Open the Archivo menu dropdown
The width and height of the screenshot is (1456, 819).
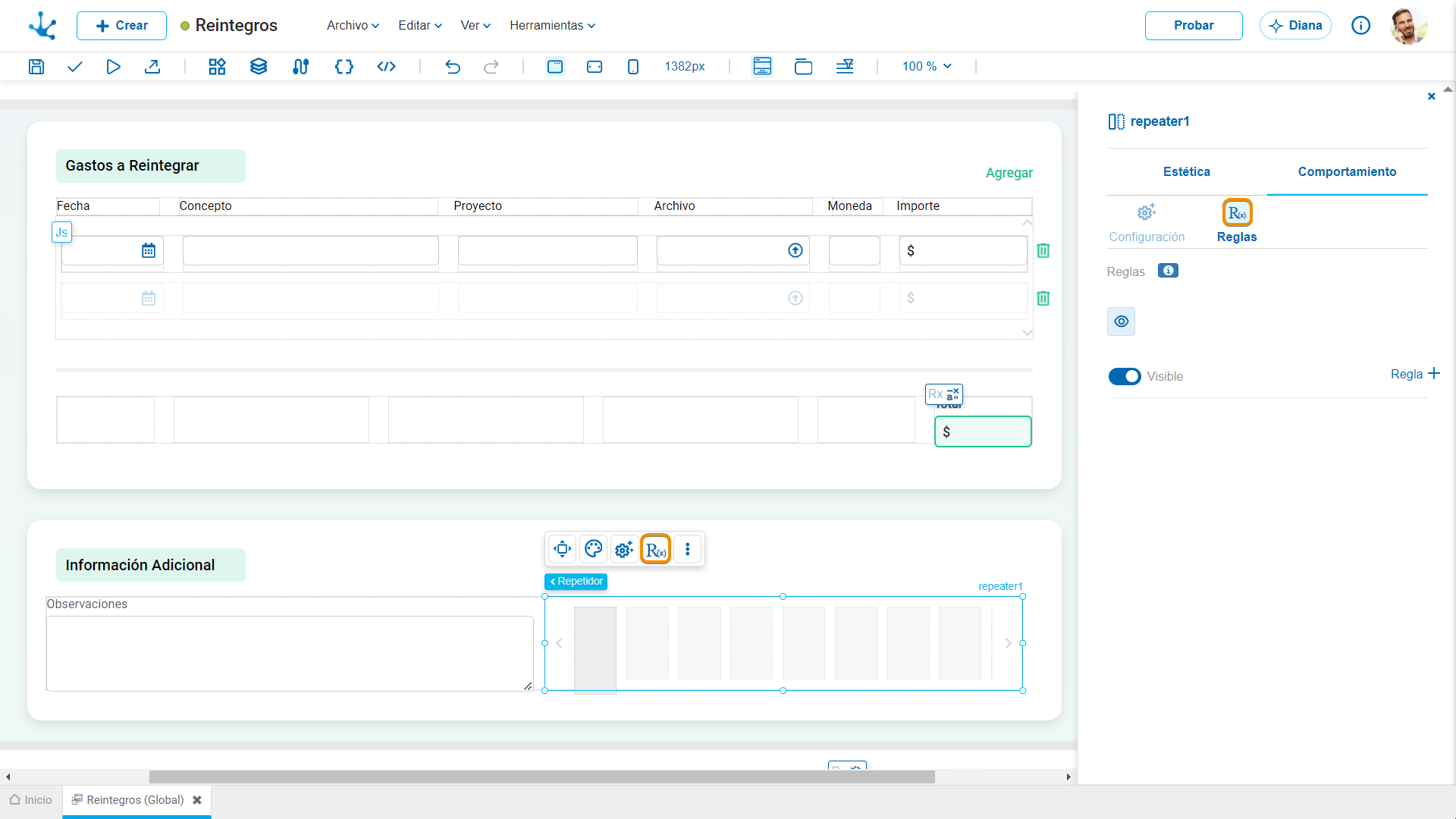point(353,25)
